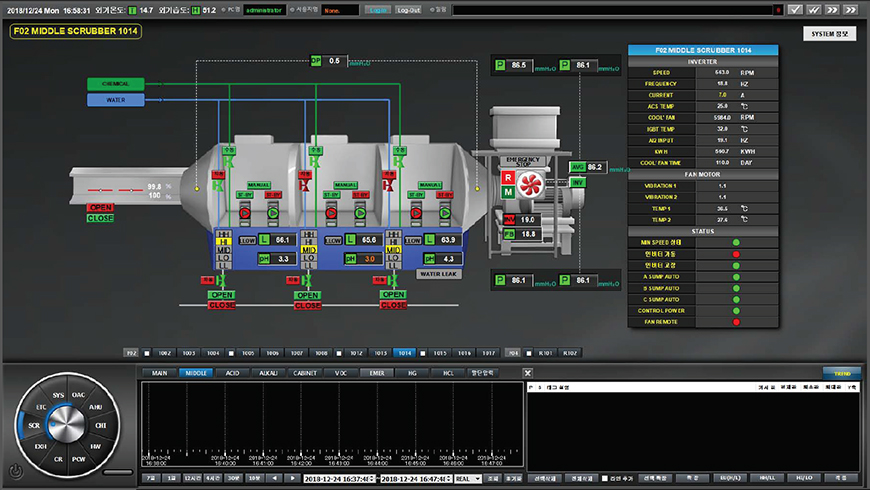870x490 pixels.
Task: Click the power icon beside the dial
Action: (16, 471)
